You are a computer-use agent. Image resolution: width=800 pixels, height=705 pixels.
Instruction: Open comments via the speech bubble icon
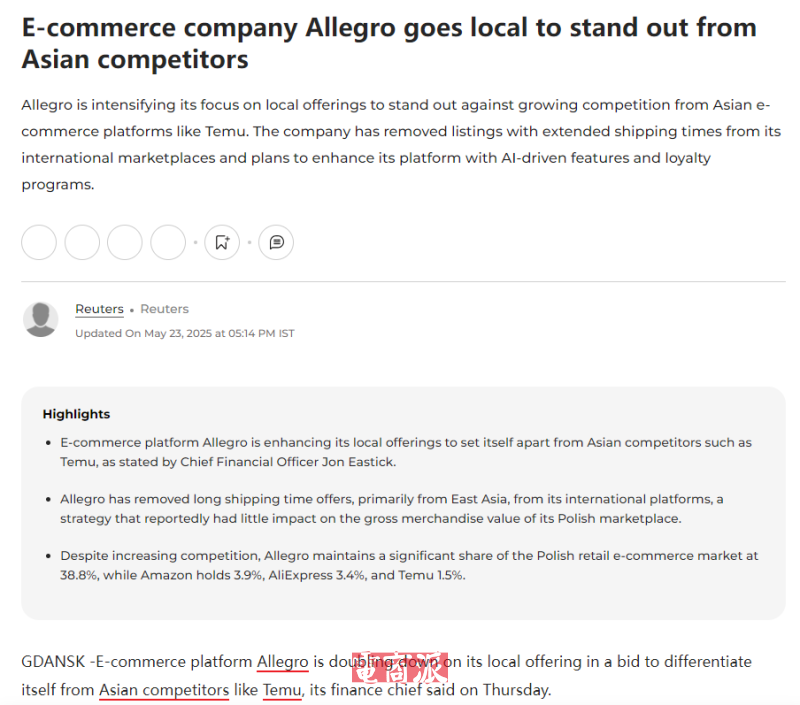pyautogui.click(x=276, y=242)
